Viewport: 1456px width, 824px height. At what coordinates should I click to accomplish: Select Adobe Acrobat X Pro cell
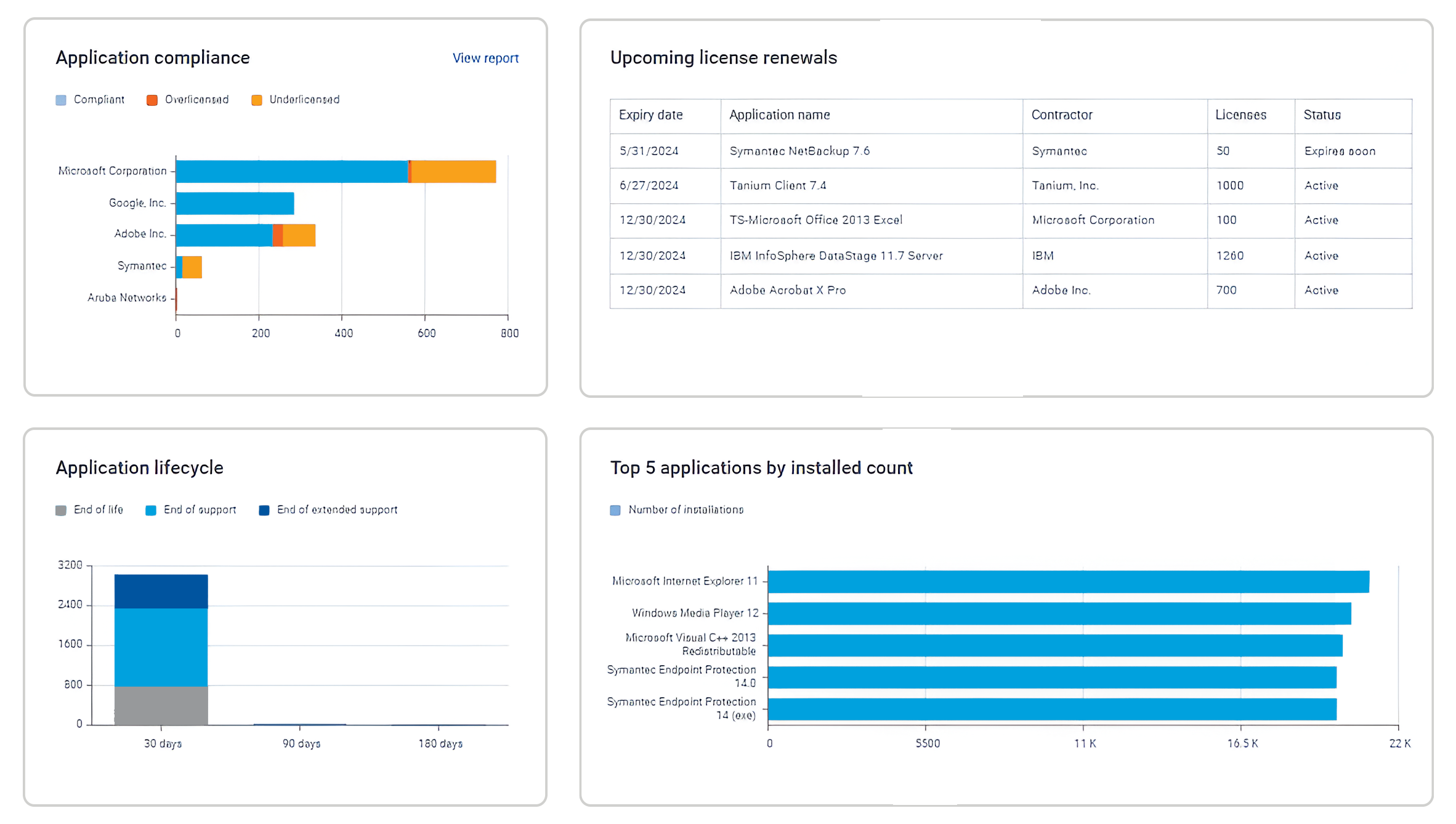click(872, 291)
